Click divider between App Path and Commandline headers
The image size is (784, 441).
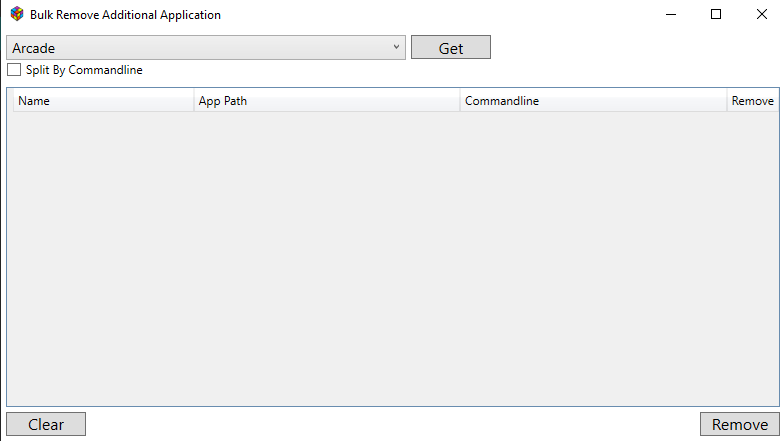point(460,100)
